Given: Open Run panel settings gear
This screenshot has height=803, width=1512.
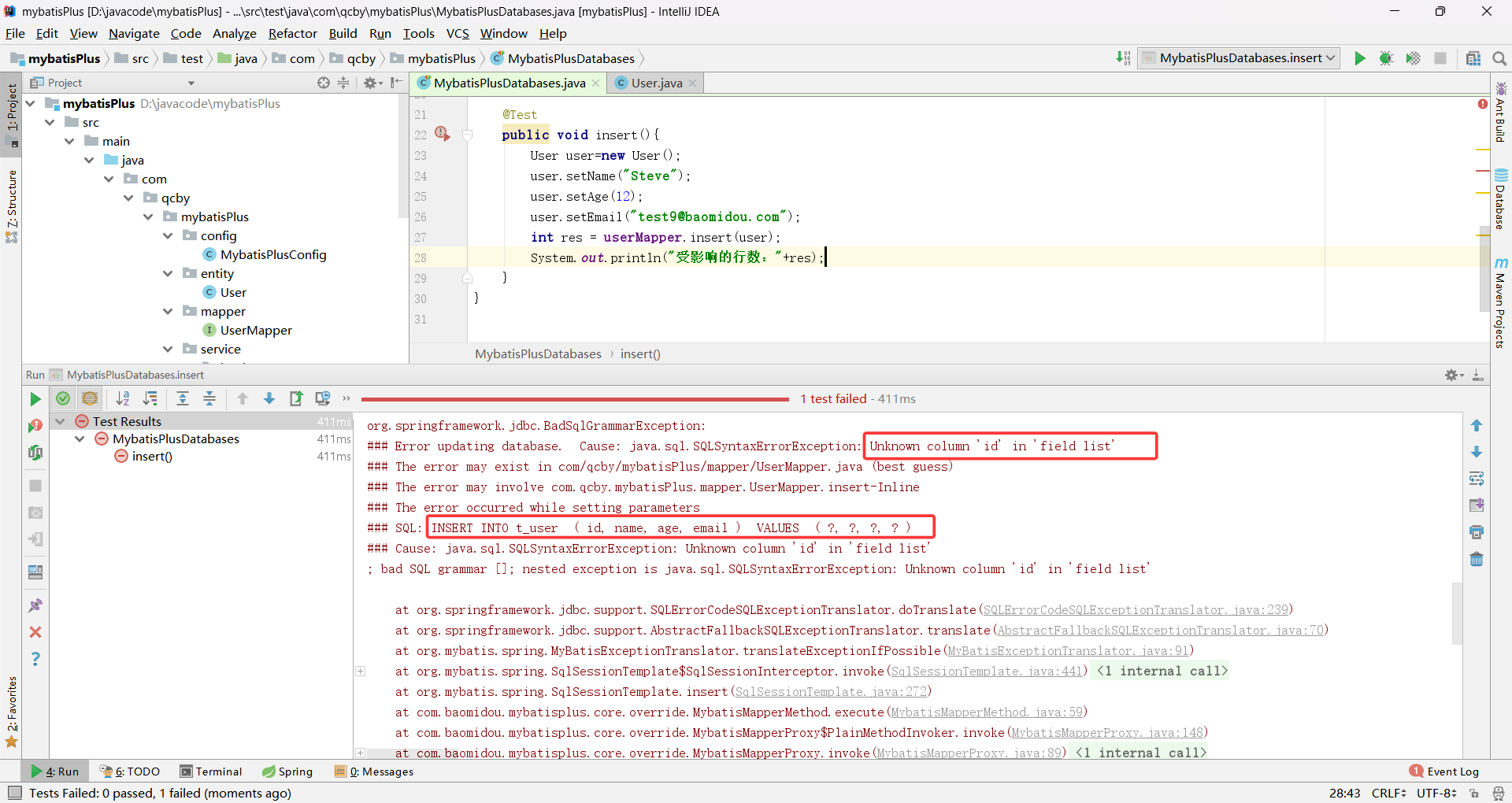Looking at the screenshot, I should click(x=1453, y=375).
